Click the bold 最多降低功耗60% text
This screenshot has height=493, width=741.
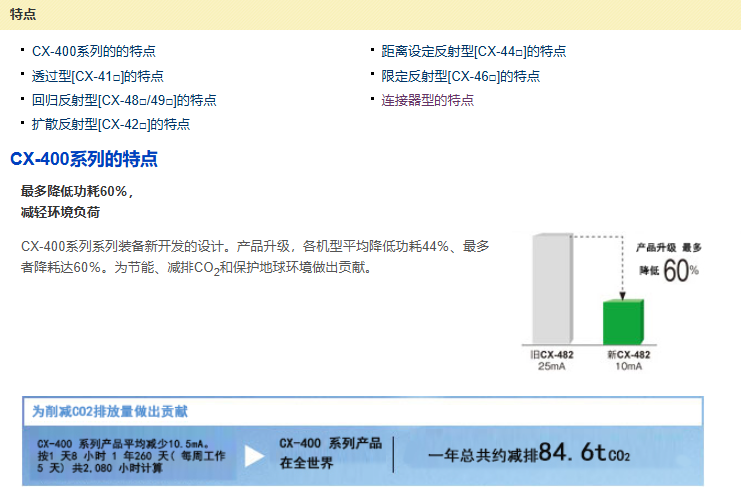tap(77, 191)
